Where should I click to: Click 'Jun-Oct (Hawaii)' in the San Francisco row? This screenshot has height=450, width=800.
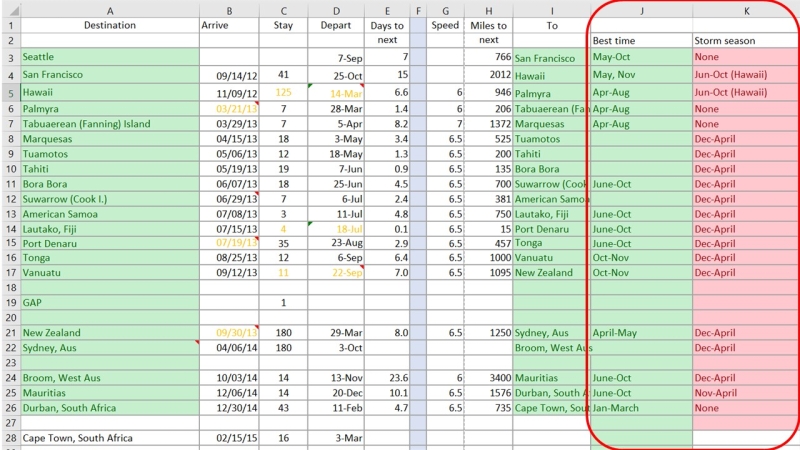[x=746, y=74]
